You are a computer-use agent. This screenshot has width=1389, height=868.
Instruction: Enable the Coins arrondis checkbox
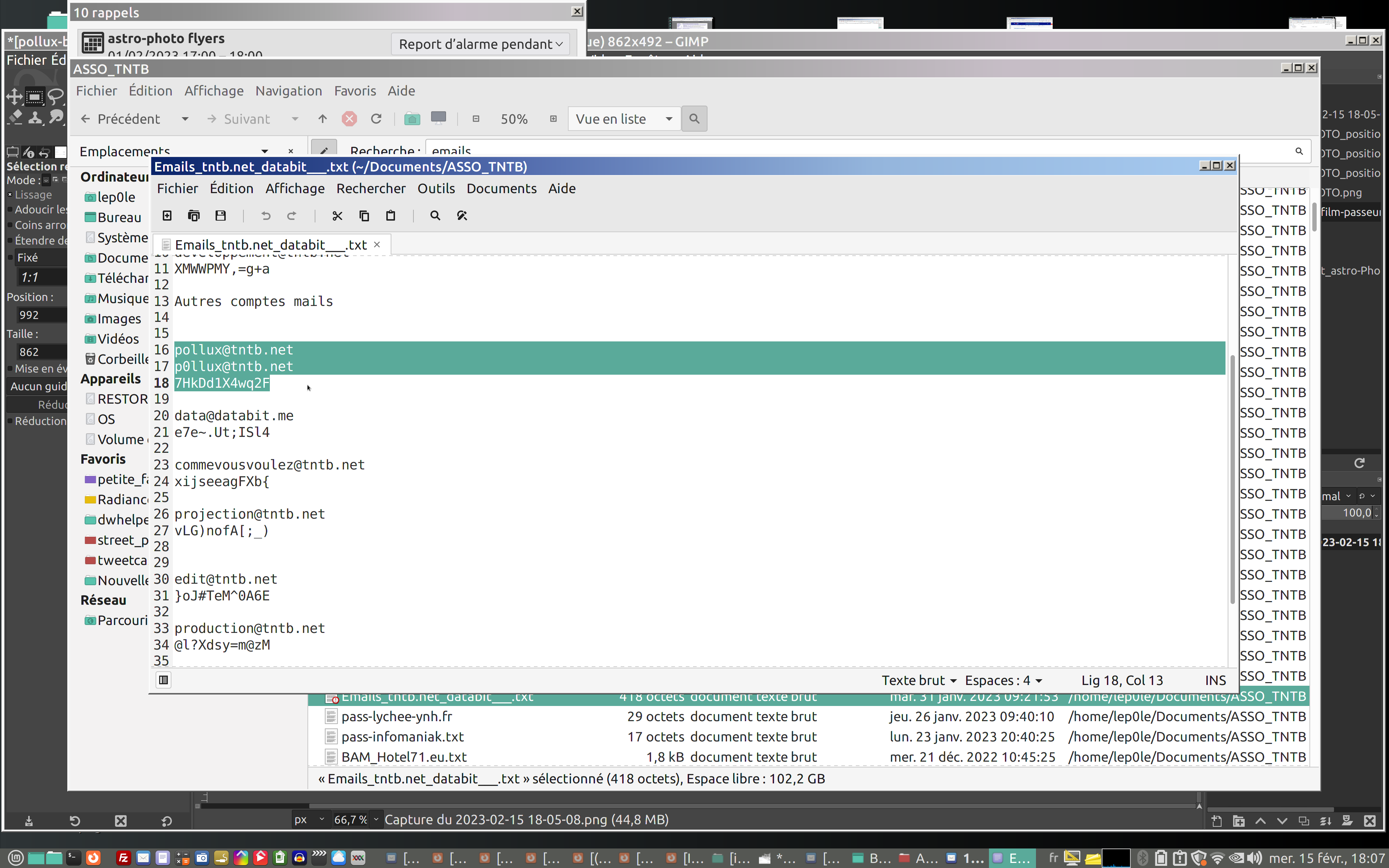point(10,225)
